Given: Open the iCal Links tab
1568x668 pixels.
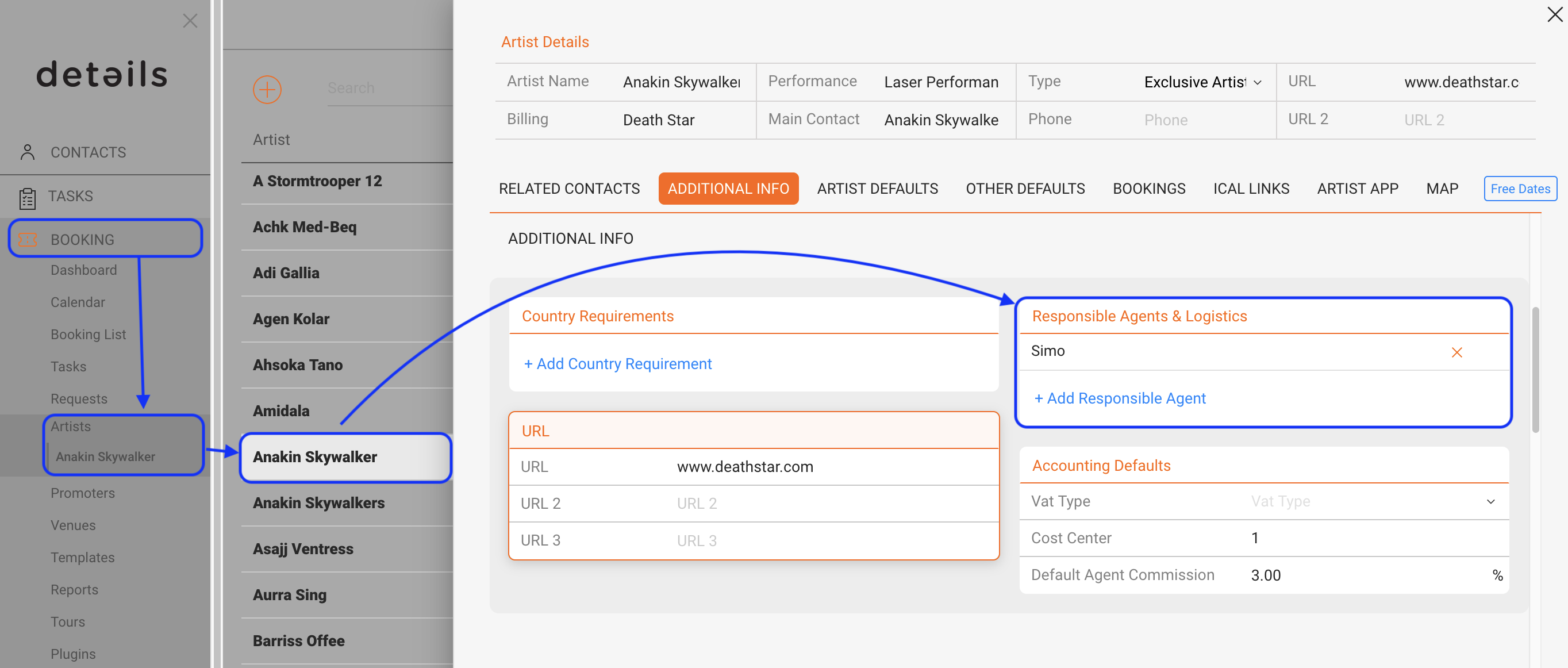Looking at the screenshot, I should [x=1251, y=189].
